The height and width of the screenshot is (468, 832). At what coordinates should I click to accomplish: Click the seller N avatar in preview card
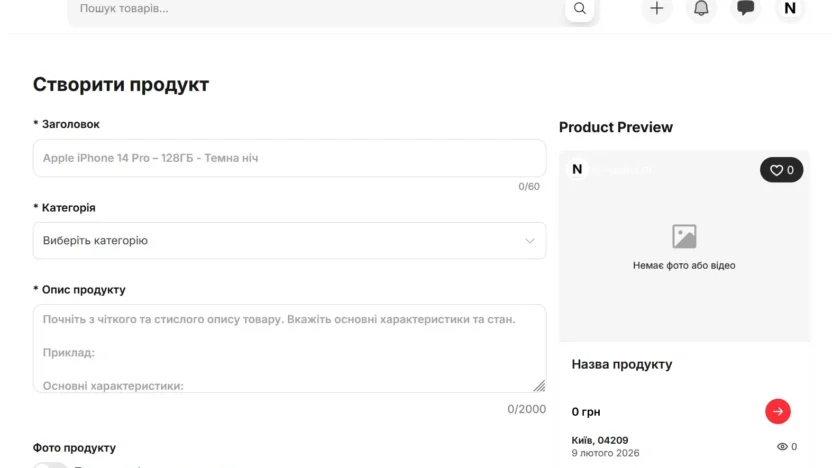click(577, 170)
